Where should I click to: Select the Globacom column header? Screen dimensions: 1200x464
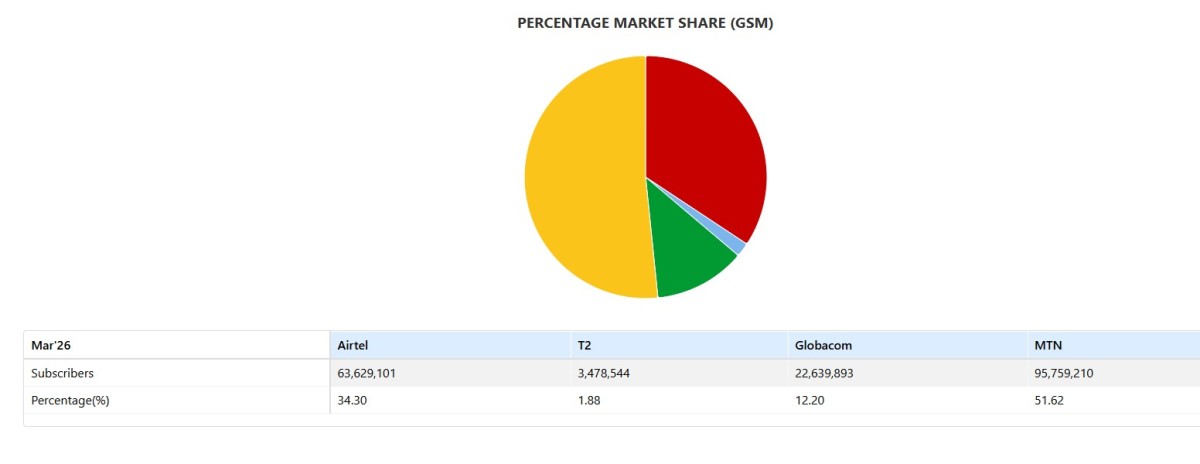906,345
